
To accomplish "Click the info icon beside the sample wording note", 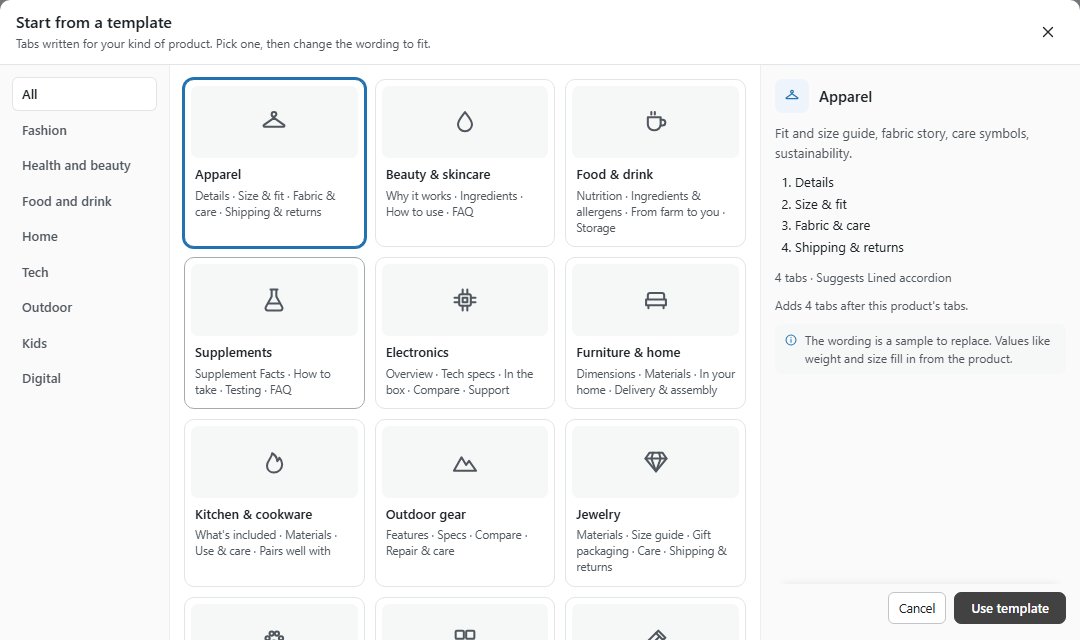I will (791, 340).
